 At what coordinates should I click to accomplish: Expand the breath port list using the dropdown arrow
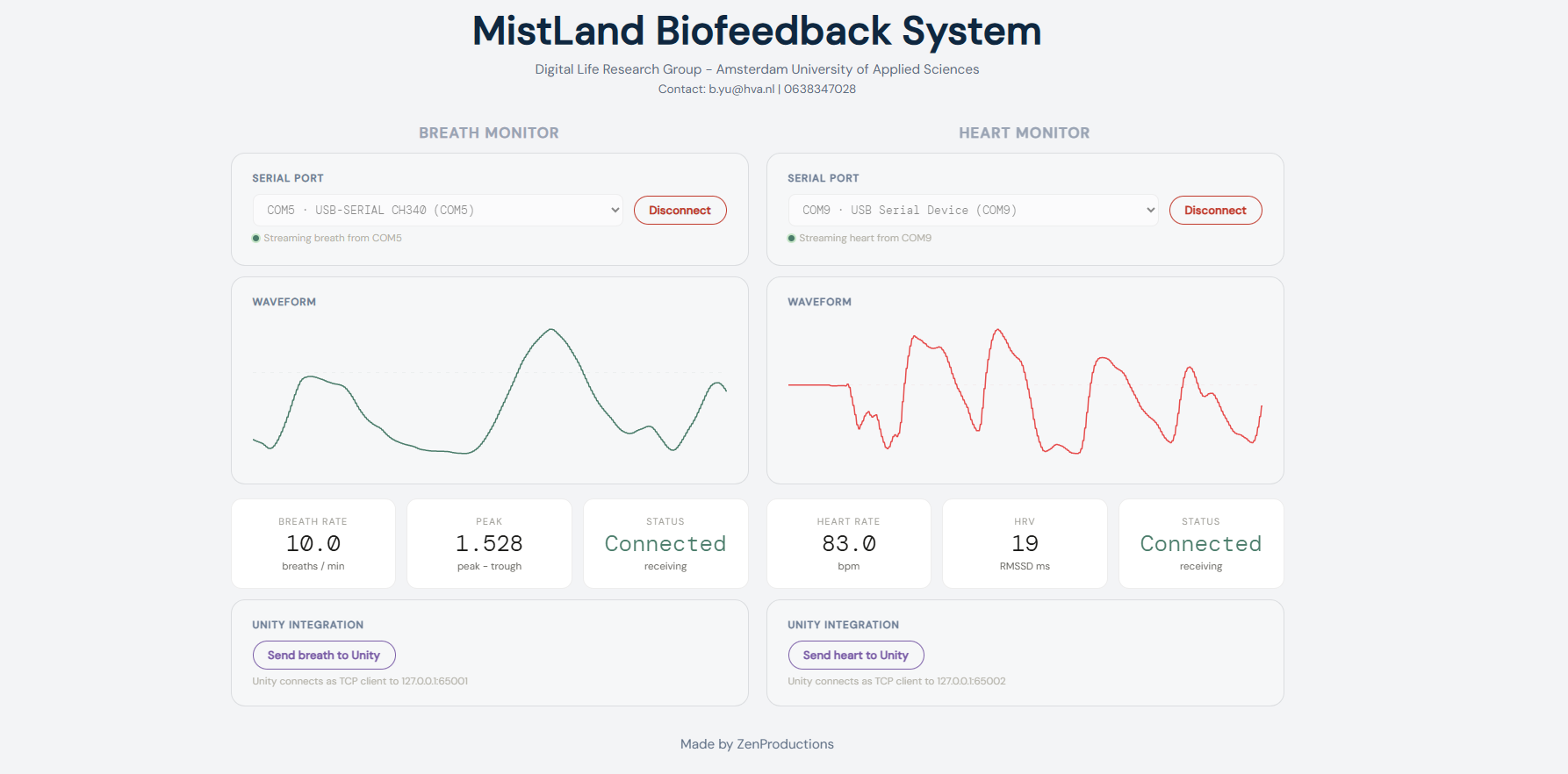point(615,211)
